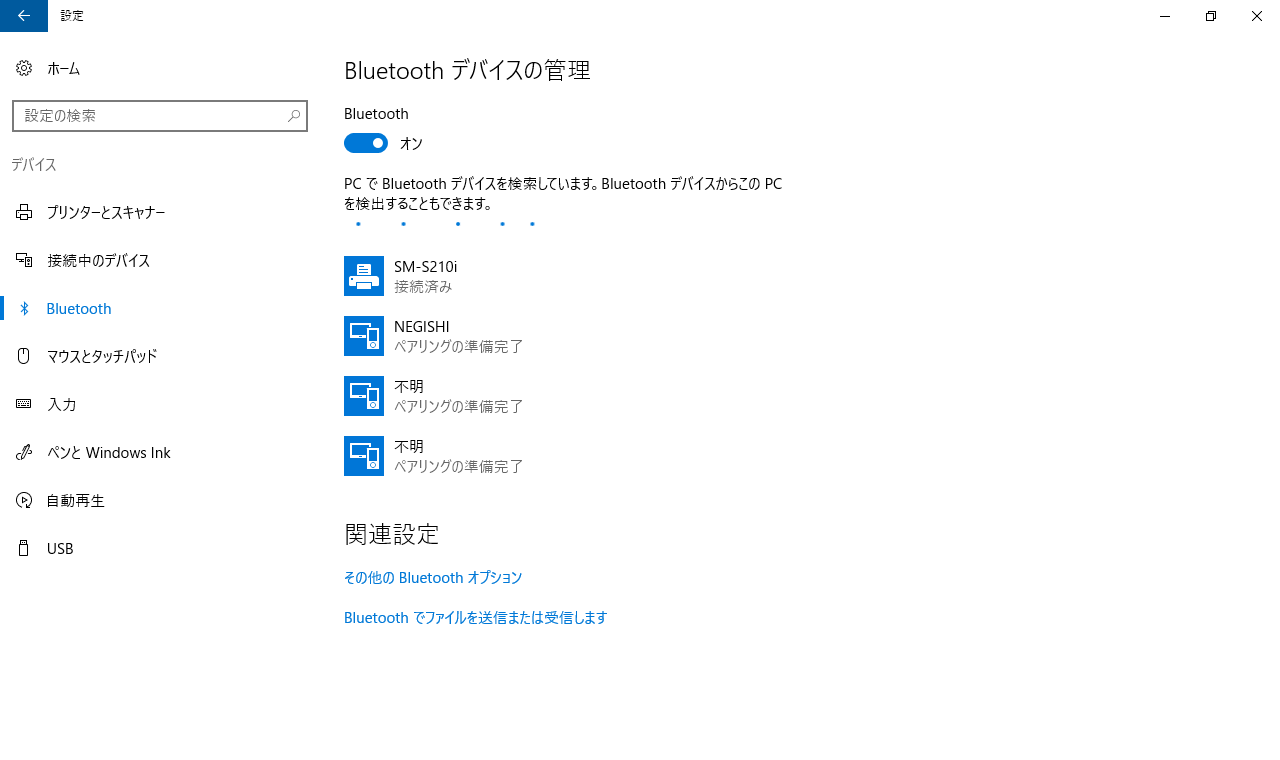Click the SM-S210i printer device icon
This screenshot has height=760, width=1280.
click(x=364, y=276)
